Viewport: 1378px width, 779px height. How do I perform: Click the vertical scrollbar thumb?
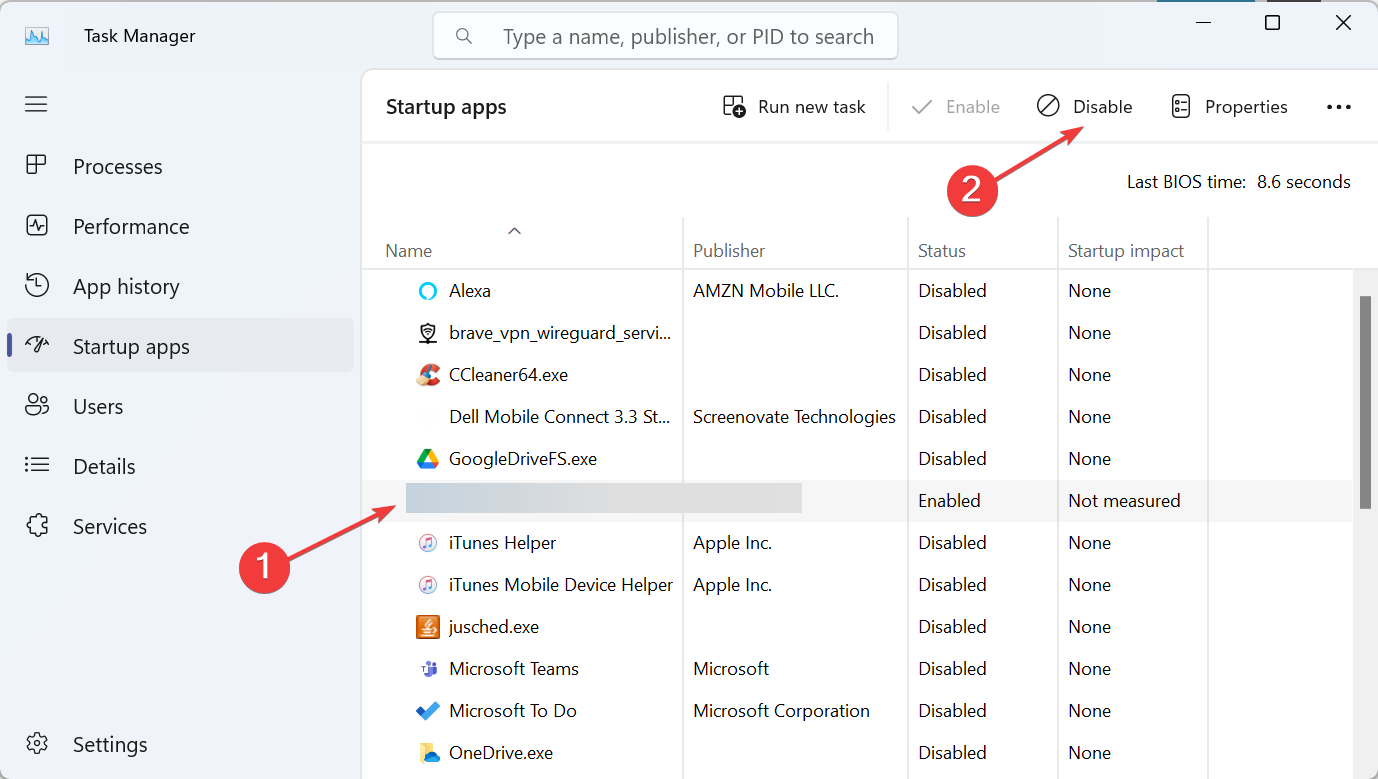pyautogui.click(x=1365, y=400)
